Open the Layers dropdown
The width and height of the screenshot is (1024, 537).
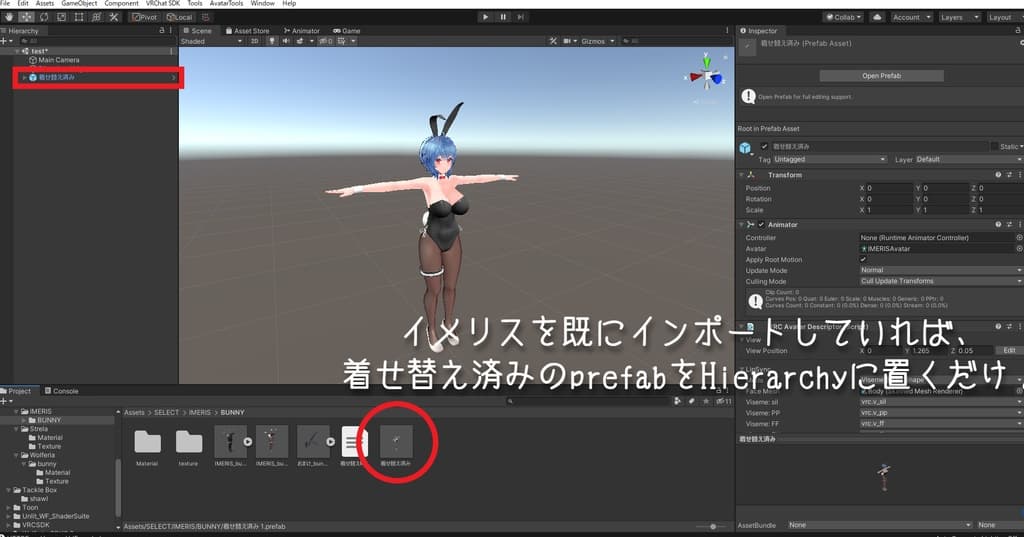959,17
